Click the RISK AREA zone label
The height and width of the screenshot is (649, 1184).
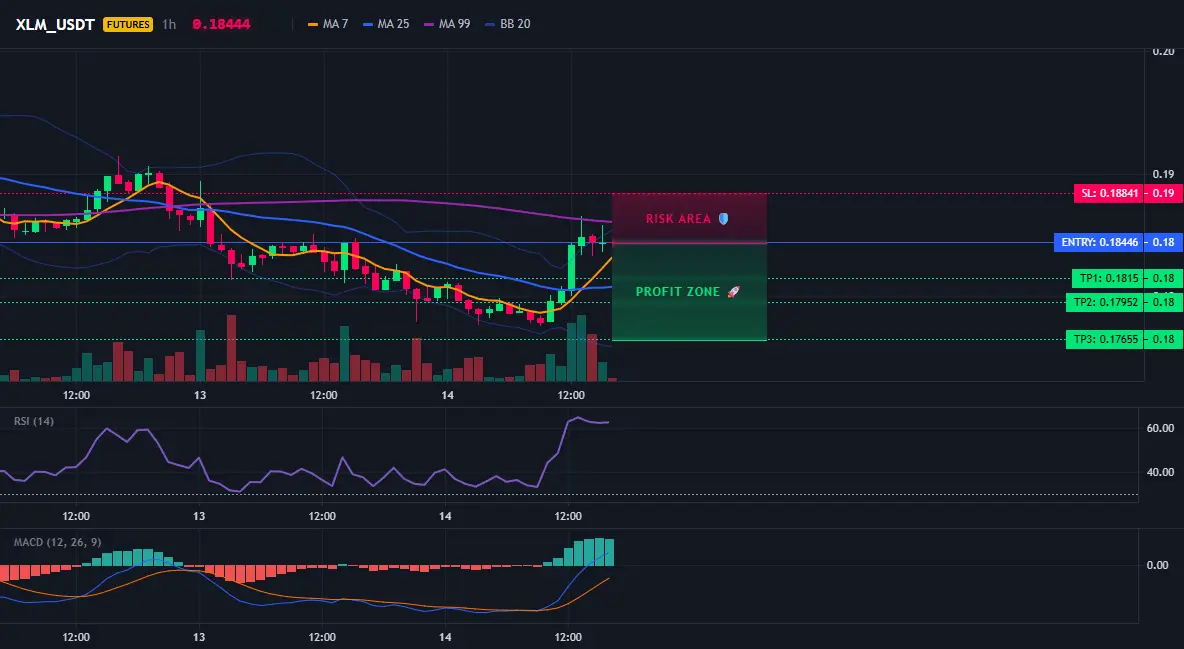click(678, 219)
